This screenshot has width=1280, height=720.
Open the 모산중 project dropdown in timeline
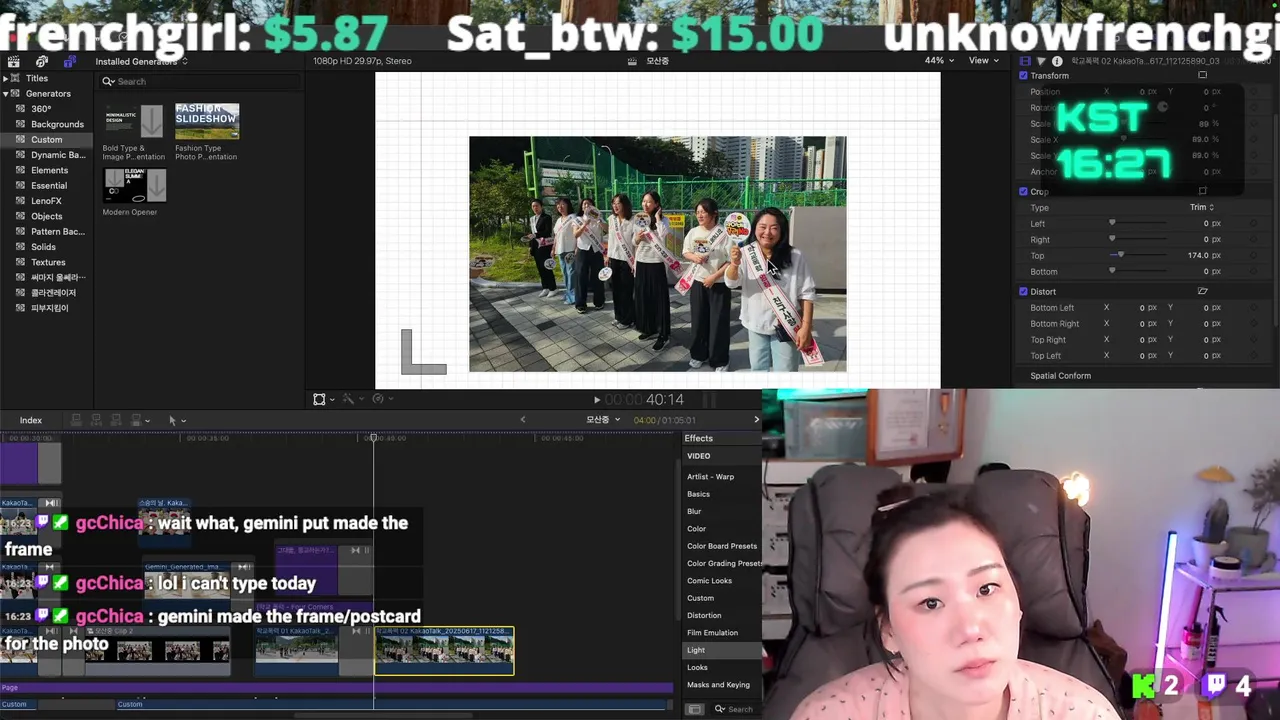[x=602, y=420]
